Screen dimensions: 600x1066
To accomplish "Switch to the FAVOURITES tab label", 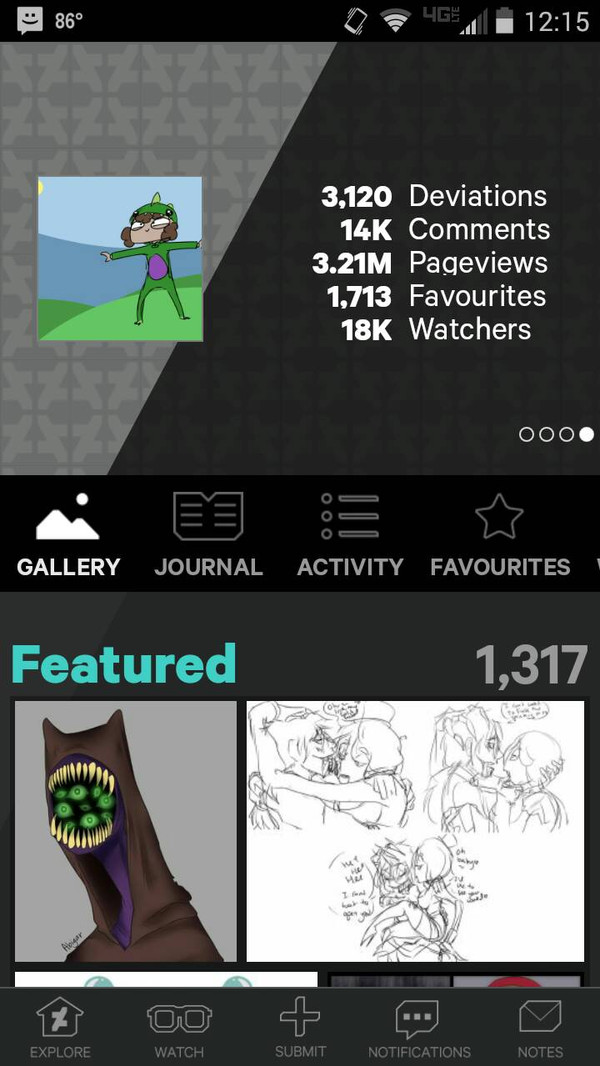I will [500, 567].
